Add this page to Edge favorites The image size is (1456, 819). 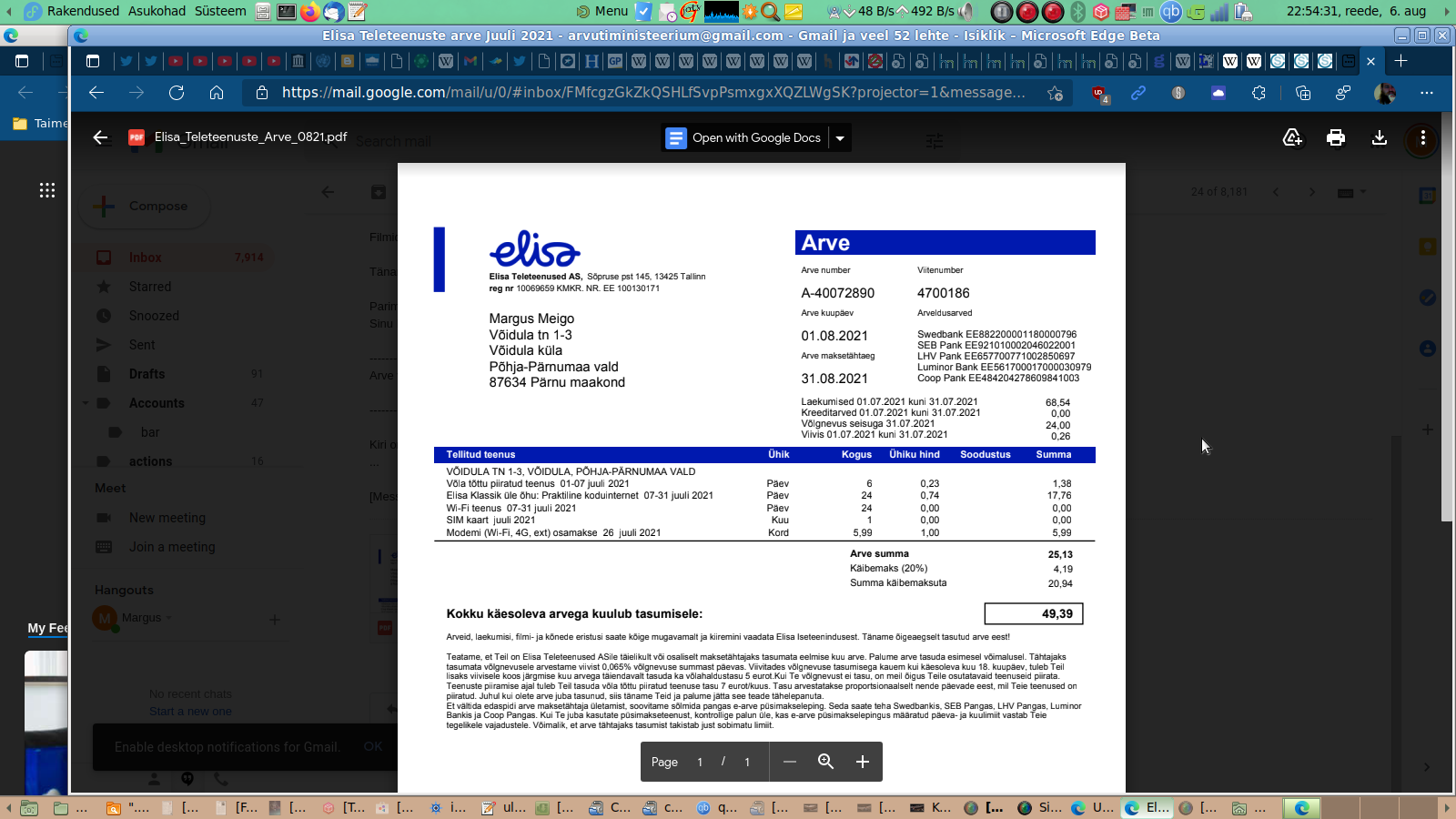tap(1055, 93)
